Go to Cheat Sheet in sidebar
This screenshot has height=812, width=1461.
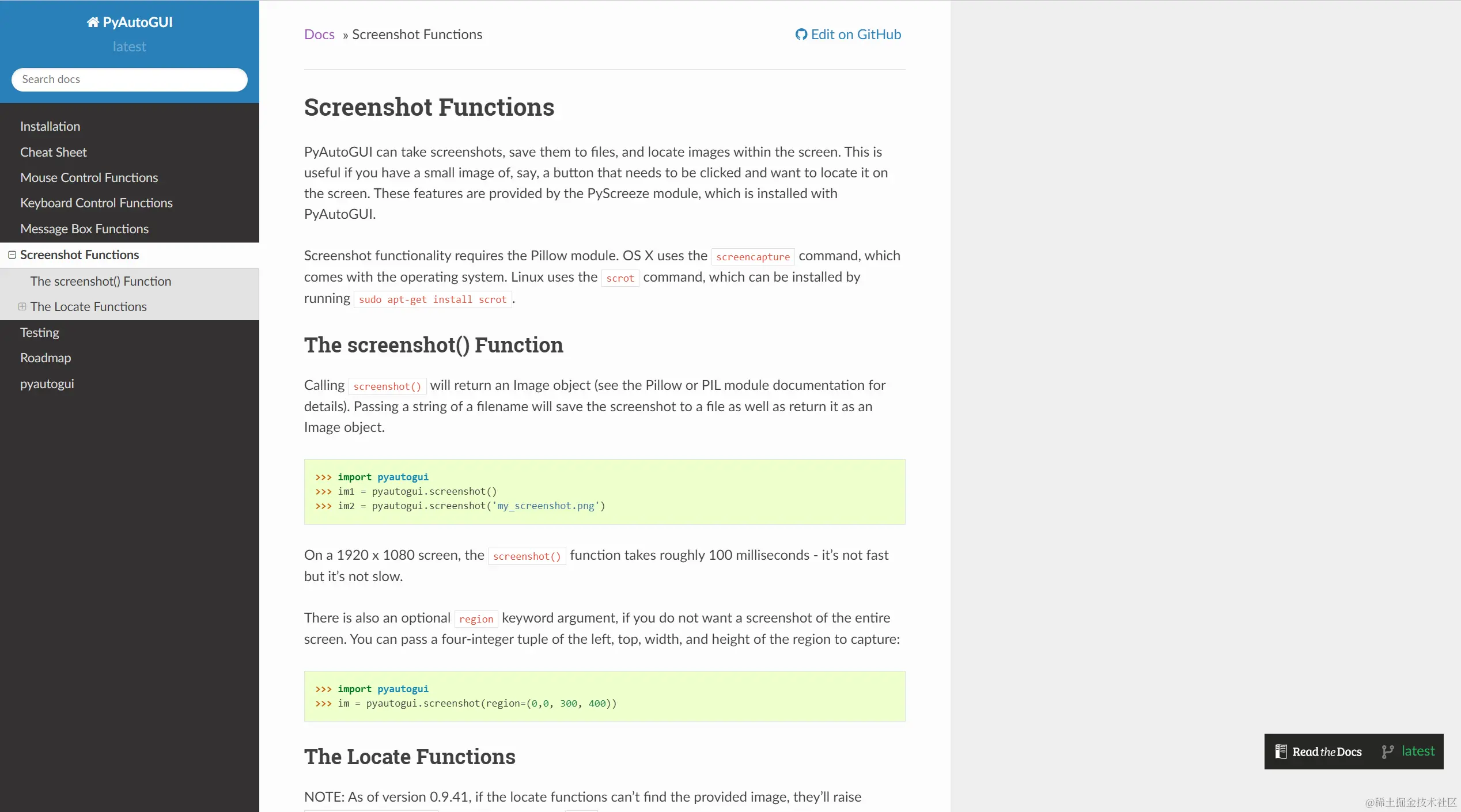click(x=54, y=152)
